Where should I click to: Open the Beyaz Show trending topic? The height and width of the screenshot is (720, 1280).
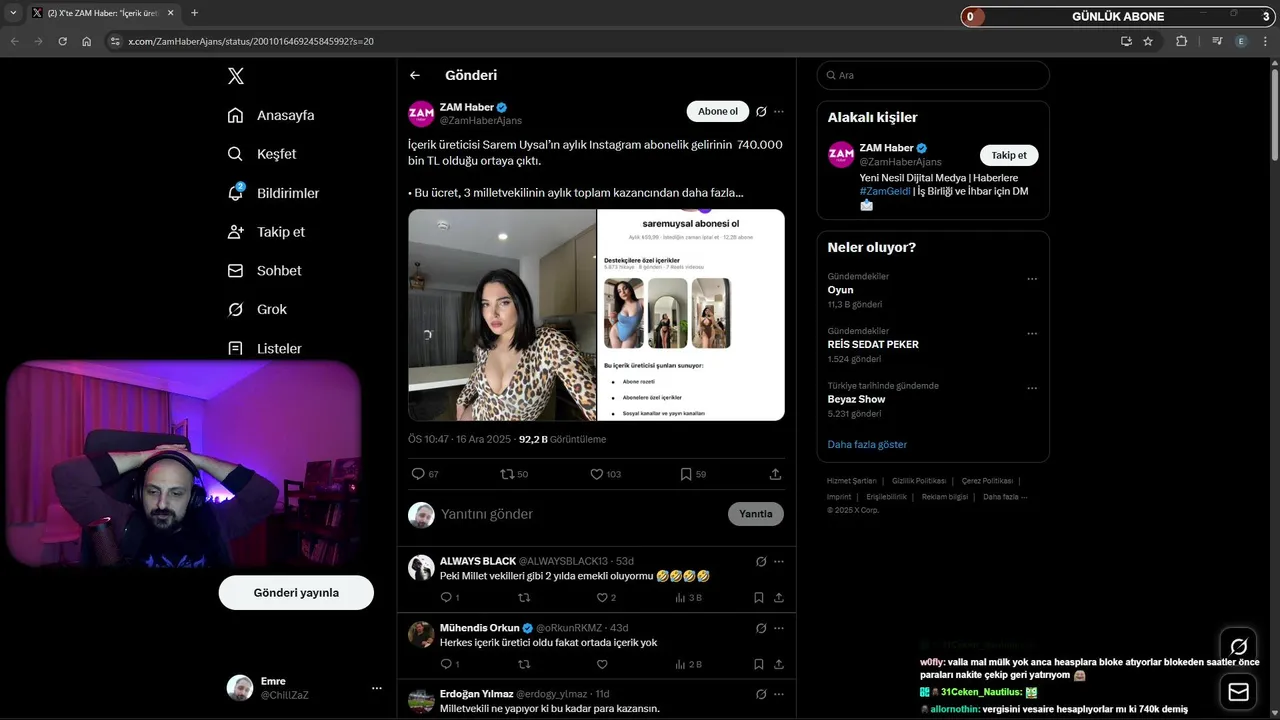[x=856, y=399]
